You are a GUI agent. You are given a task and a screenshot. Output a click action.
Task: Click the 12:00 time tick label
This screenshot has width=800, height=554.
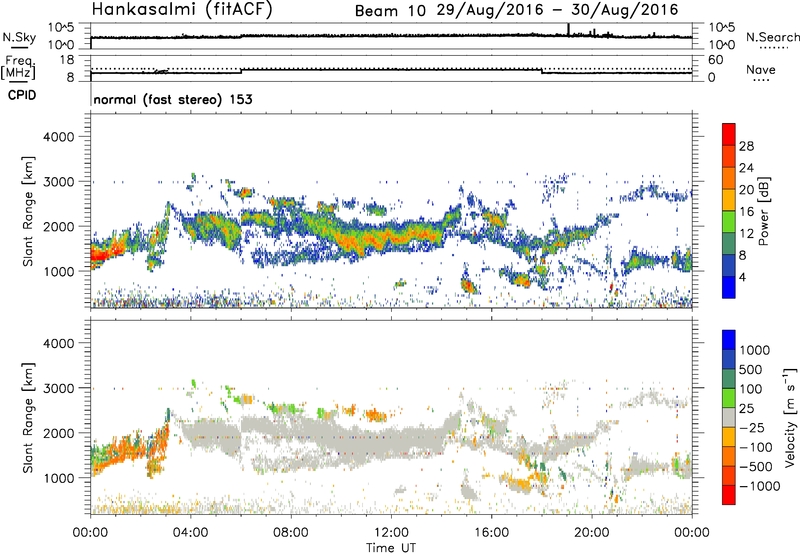point(391,533)
